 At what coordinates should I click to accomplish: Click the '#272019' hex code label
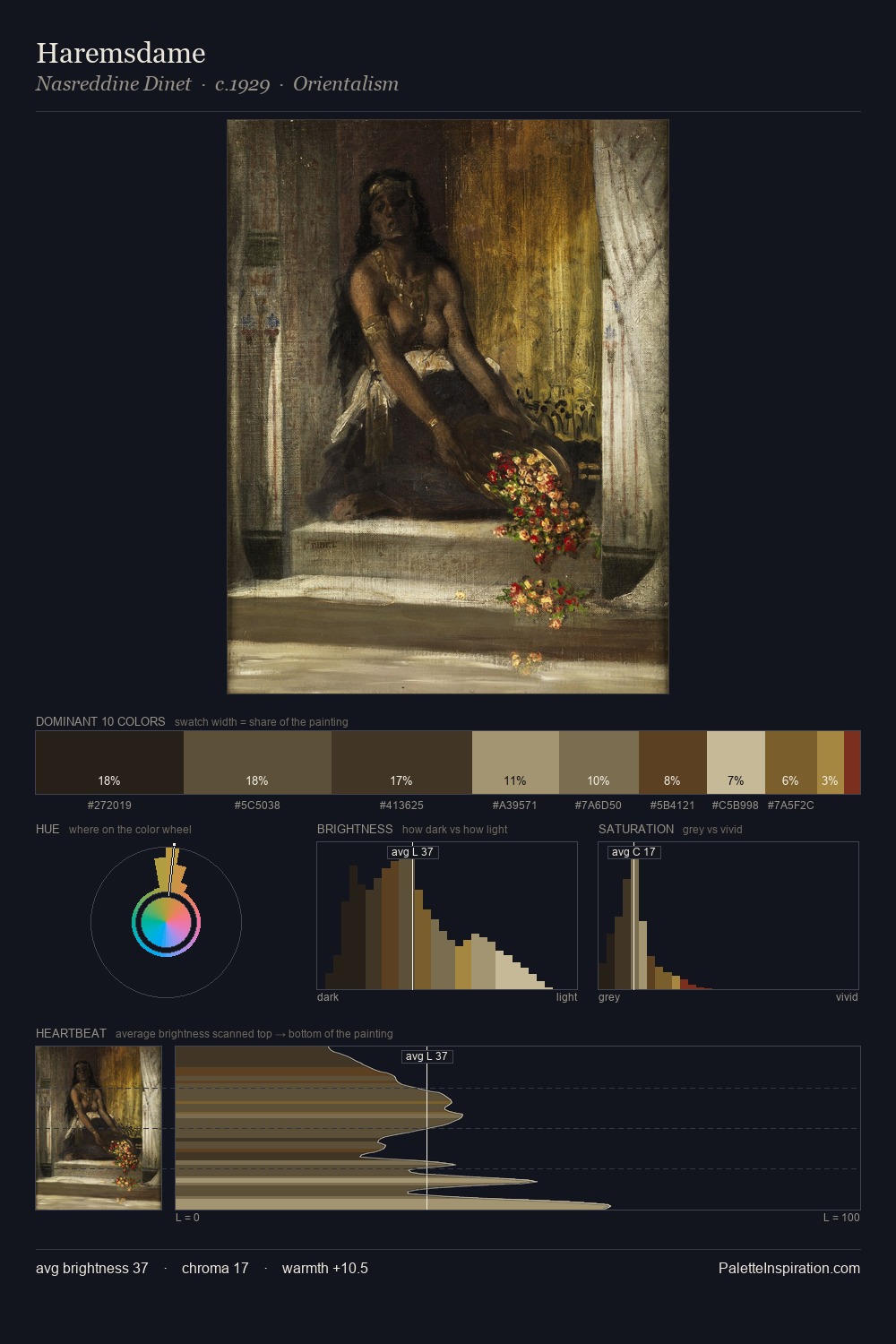click(x=109, y=806)
